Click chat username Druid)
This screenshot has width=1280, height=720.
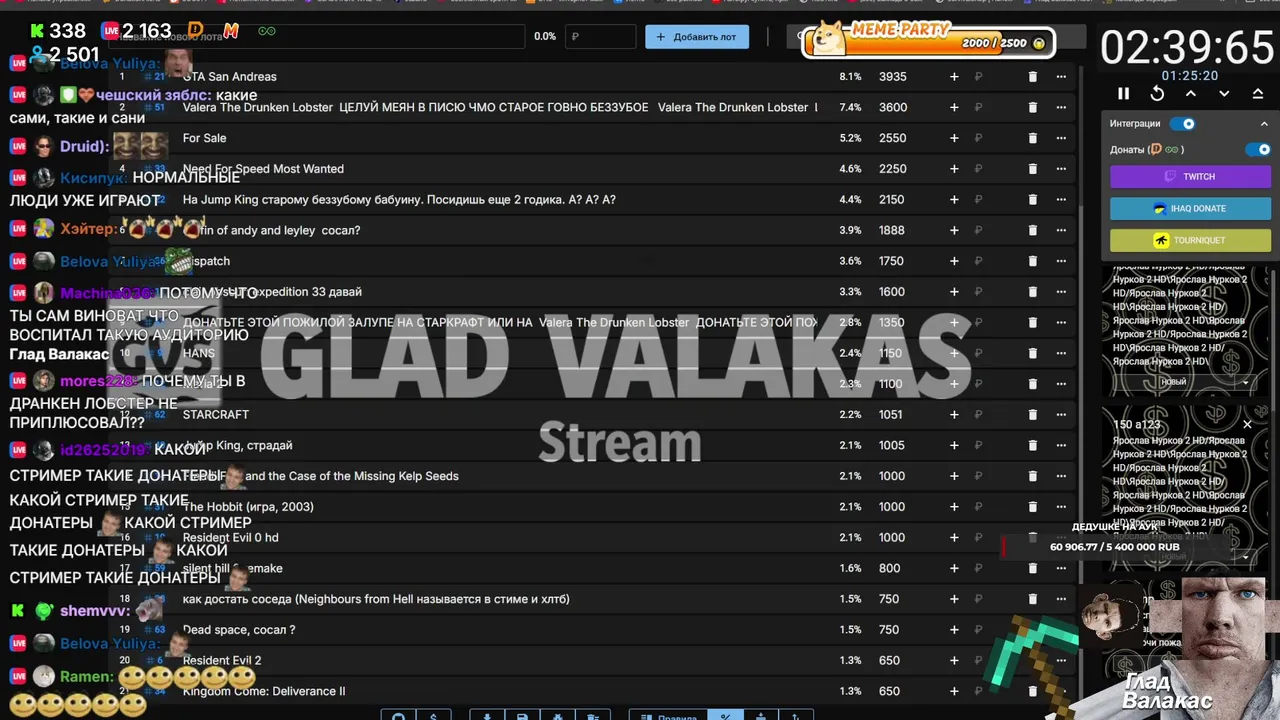[x=84, y=146]
